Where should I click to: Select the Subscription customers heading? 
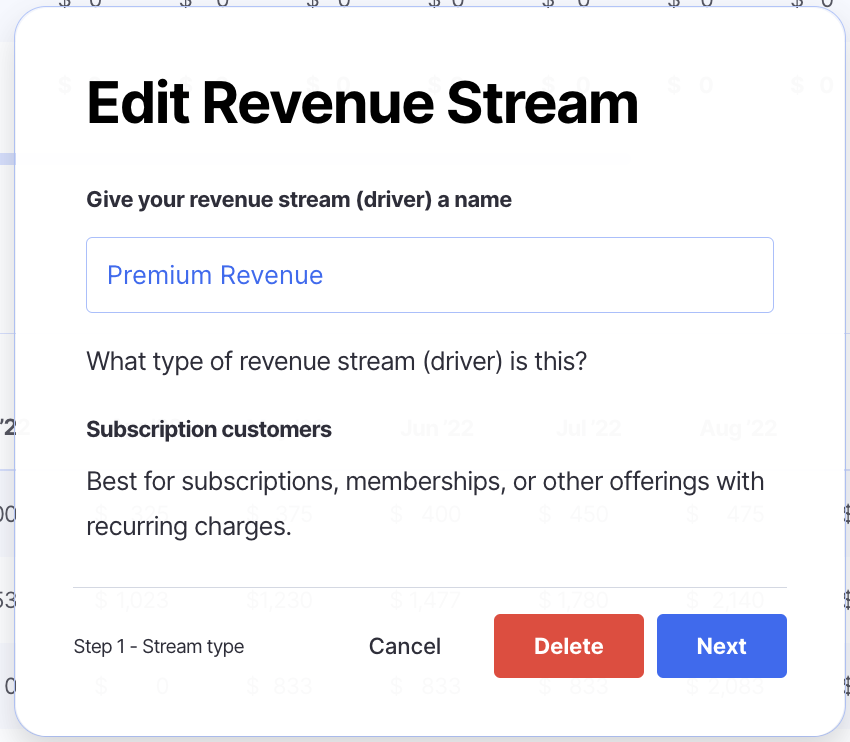209,430
